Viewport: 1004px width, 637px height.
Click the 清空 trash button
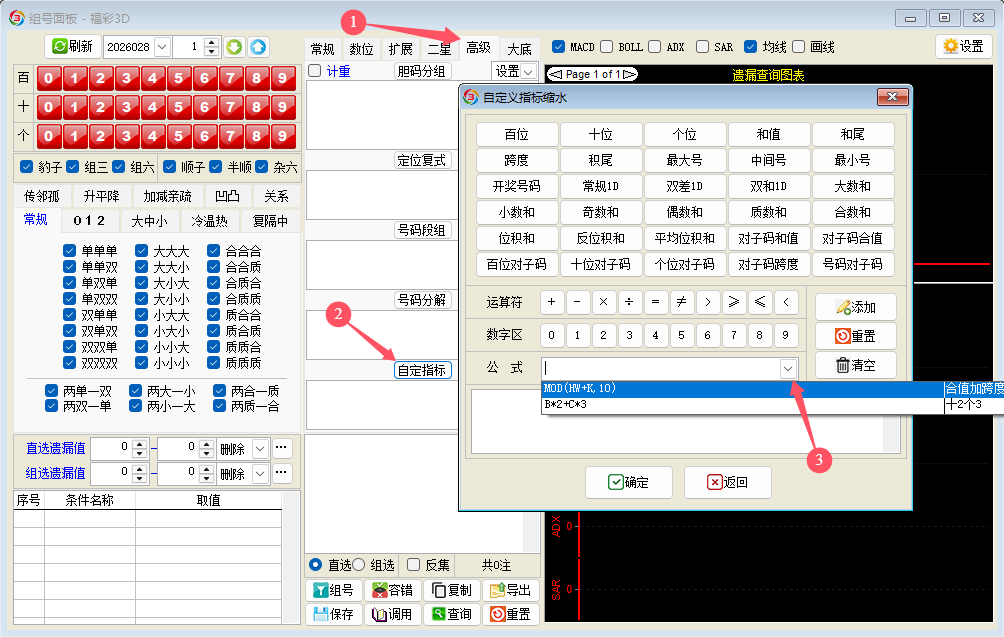(856, 366)
